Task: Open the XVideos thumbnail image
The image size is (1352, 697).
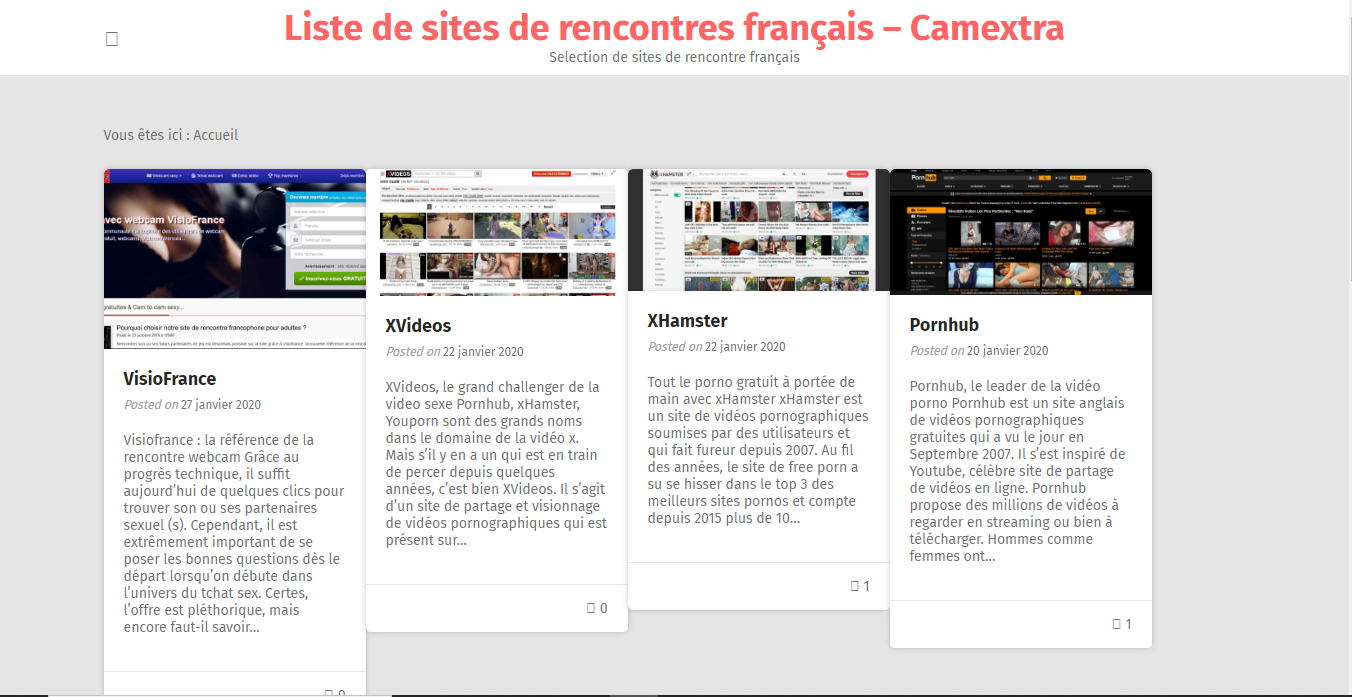Action: pyautogui.click(x=497, y=232)
